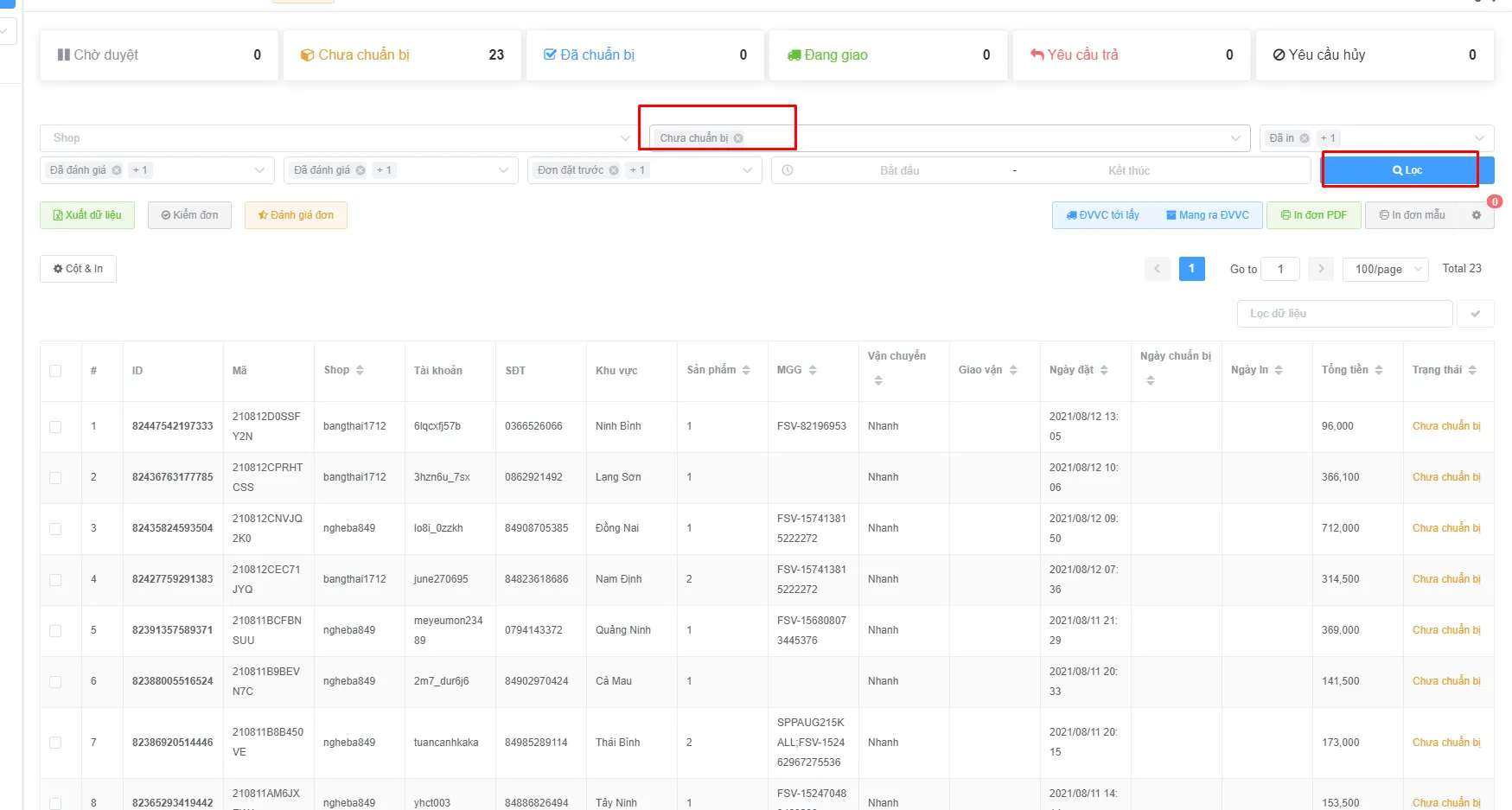1512x810 pixels.
Task: Remove the 'Đã in' filter tag
Action: [x=1305, y=138]
